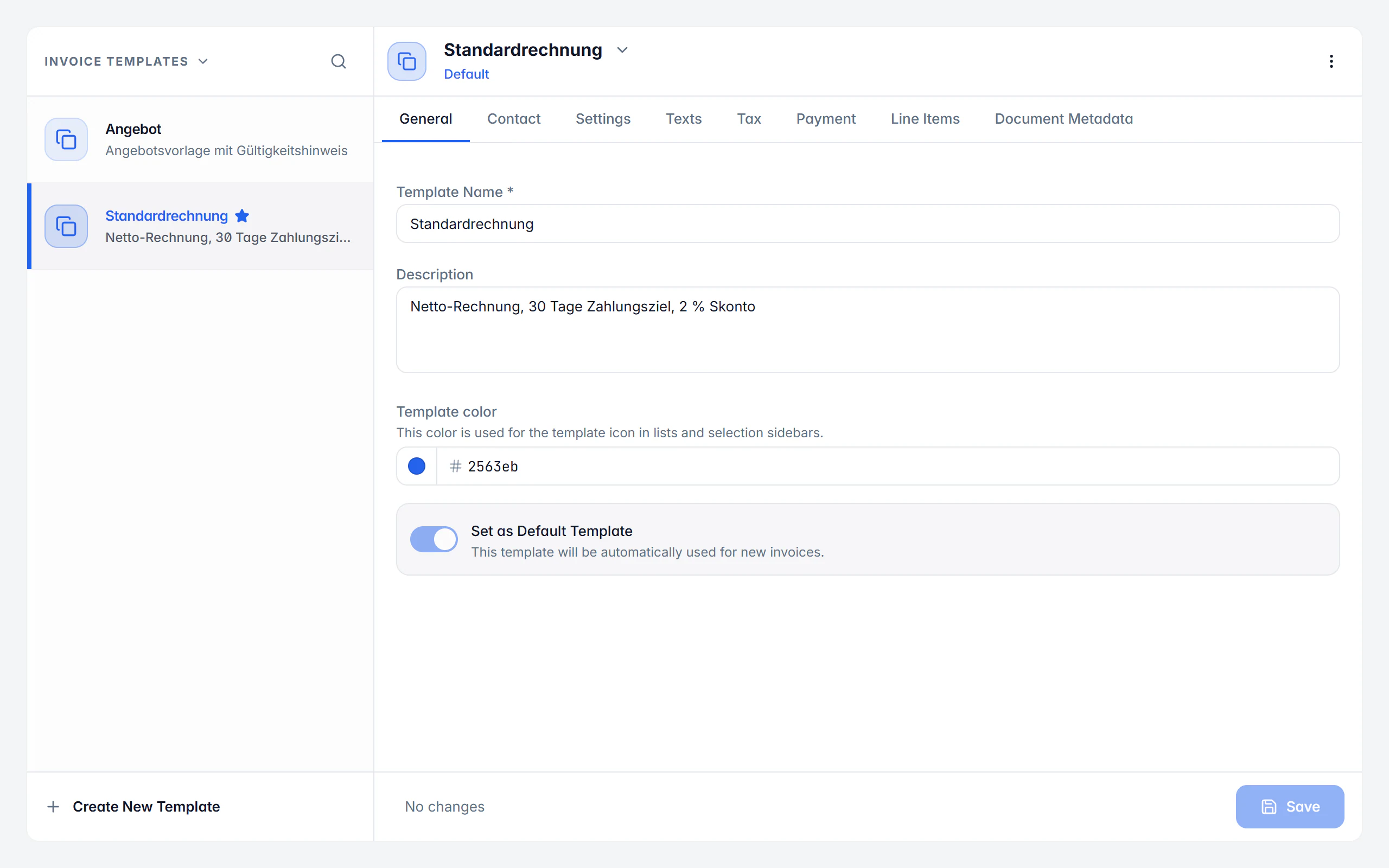Go to the Tax tab
The width and height of the screenshot is (1389, 868).
[x=749, y=119]
